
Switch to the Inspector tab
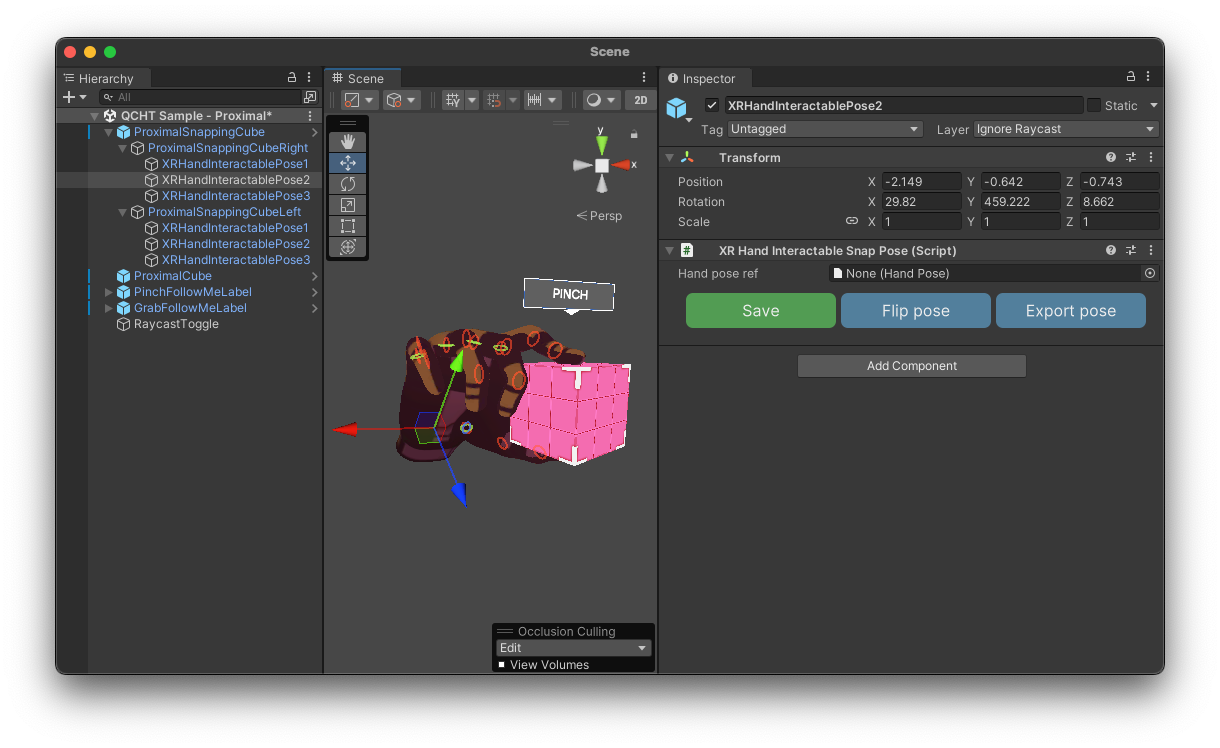click(702, 79)
